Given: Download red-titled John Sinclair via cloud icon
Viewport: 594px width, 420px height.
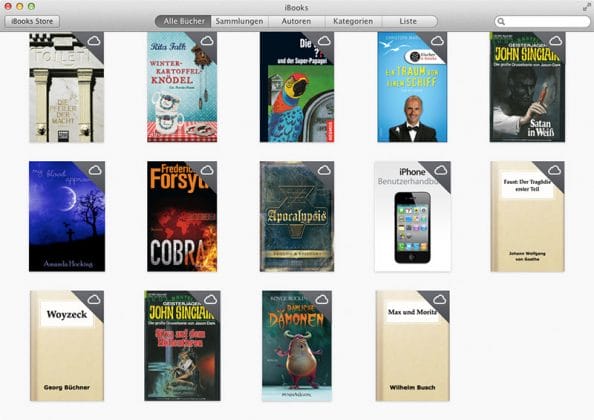Looking at the screenshot, I should point(211,300).
